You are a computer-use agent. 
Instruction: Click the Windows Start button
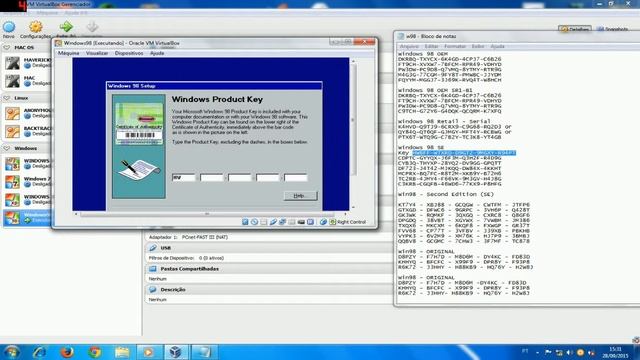pos(11,352)
